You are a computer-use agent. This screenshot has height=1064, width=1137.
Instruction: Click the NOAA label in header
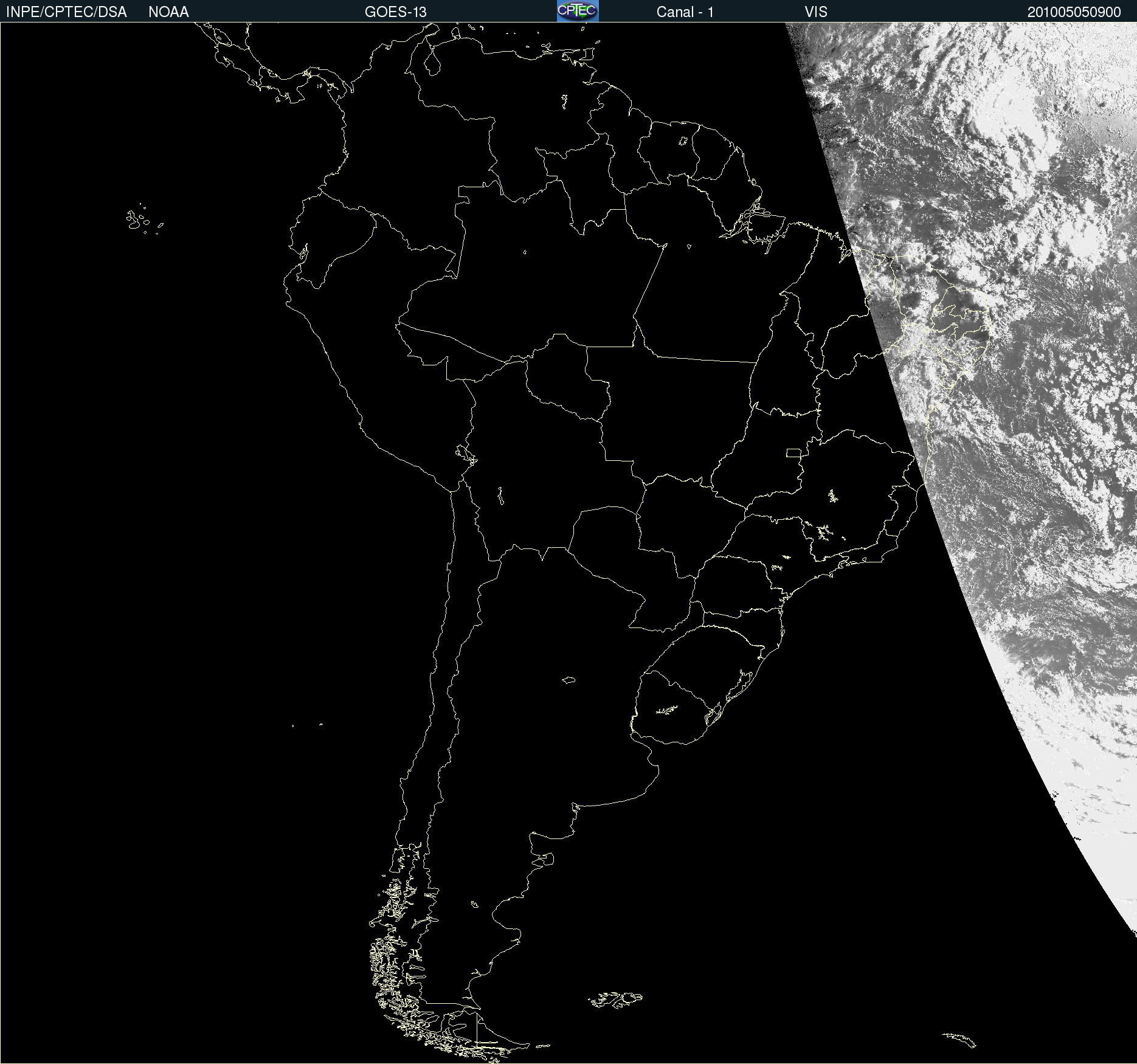coord(168,12)
